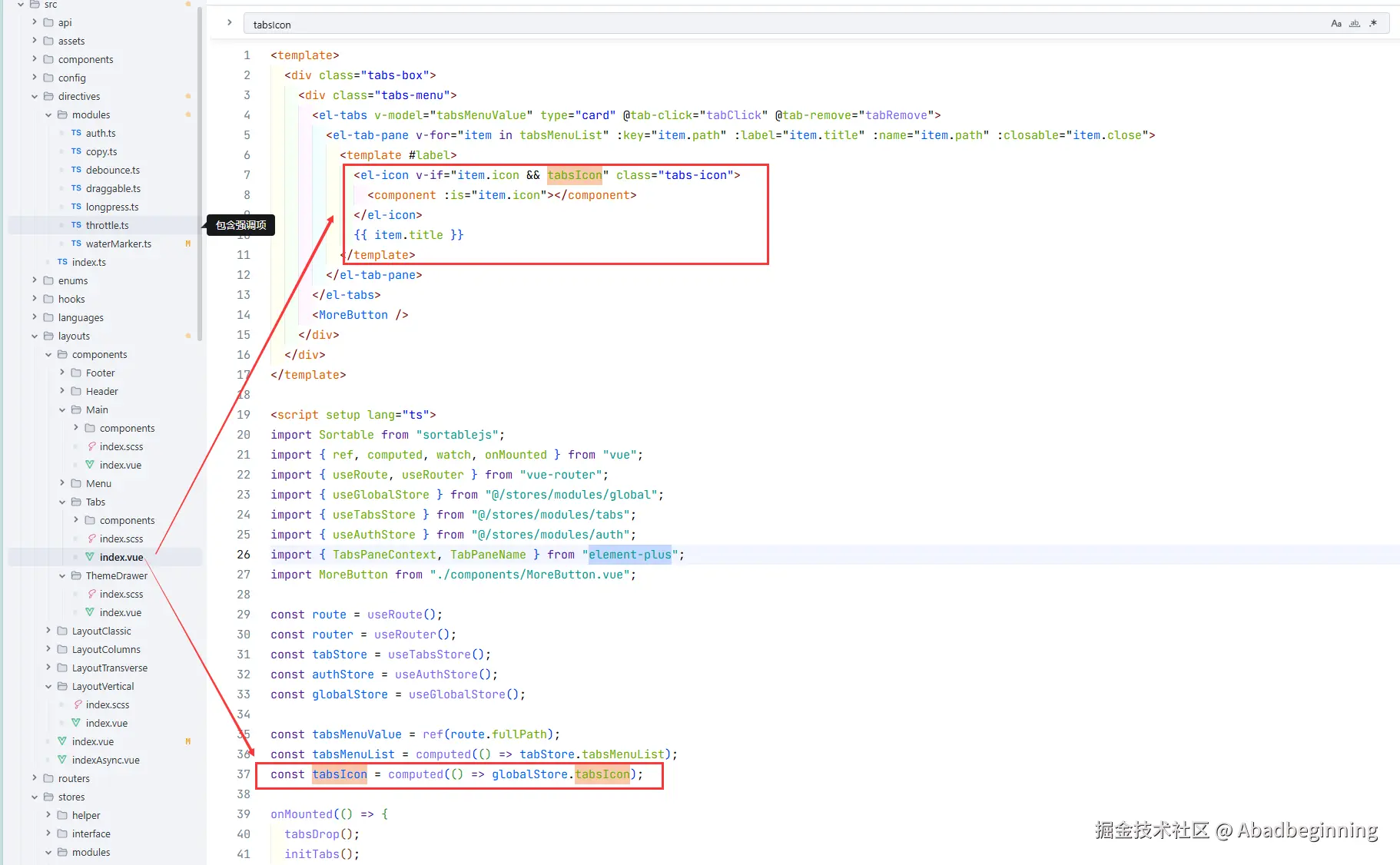Open index.scss under the Main folder

[x=121, y=446]
